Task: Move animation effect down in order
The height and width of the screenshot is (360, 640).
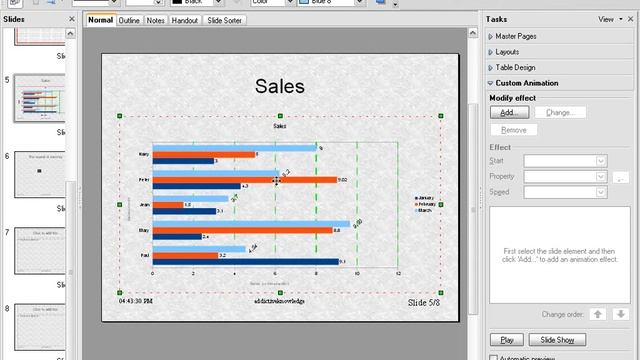Action: (x=621, y=314)
